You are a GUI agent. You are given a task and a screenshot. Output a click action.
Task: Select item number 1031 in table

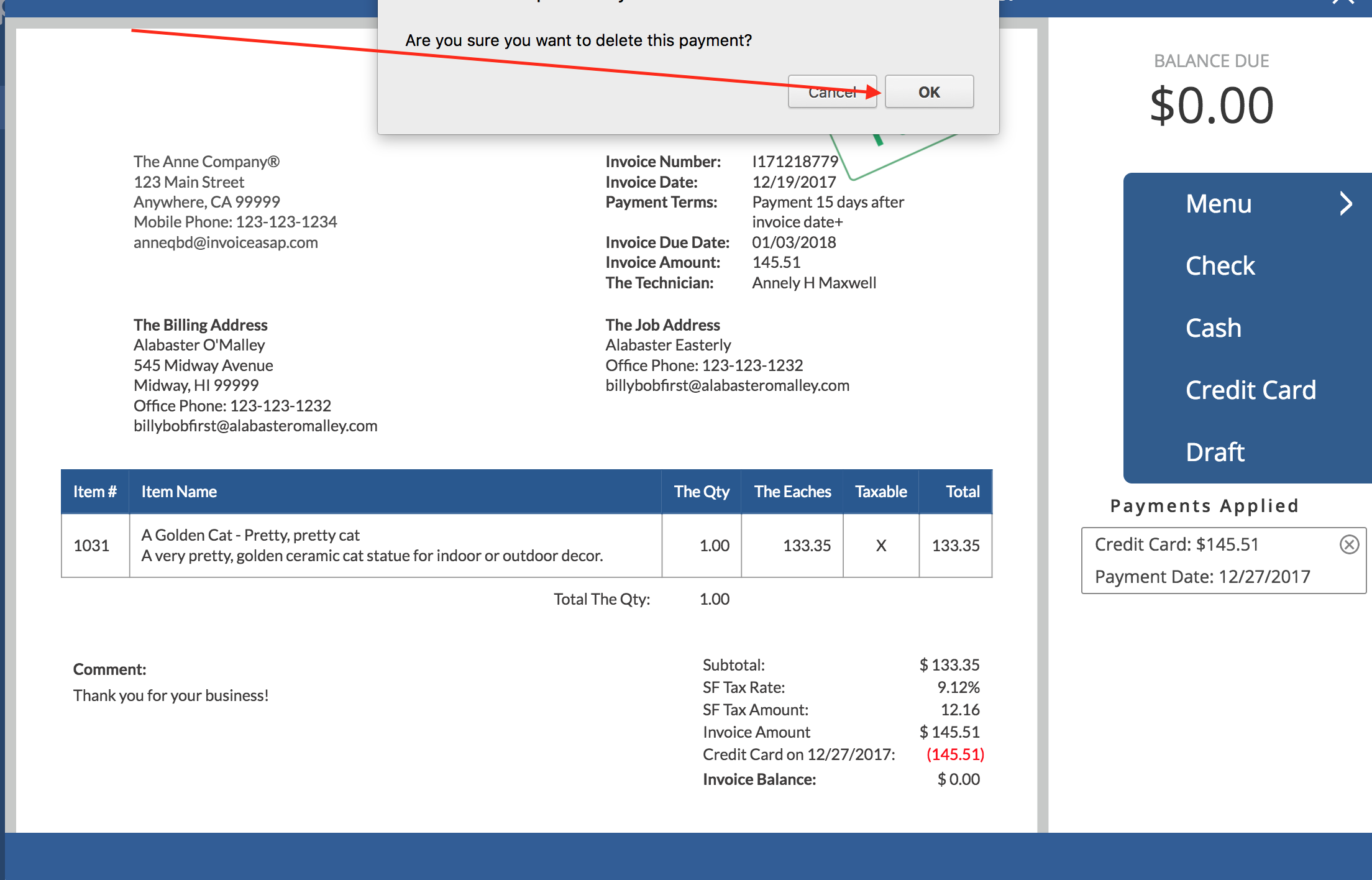91,546
